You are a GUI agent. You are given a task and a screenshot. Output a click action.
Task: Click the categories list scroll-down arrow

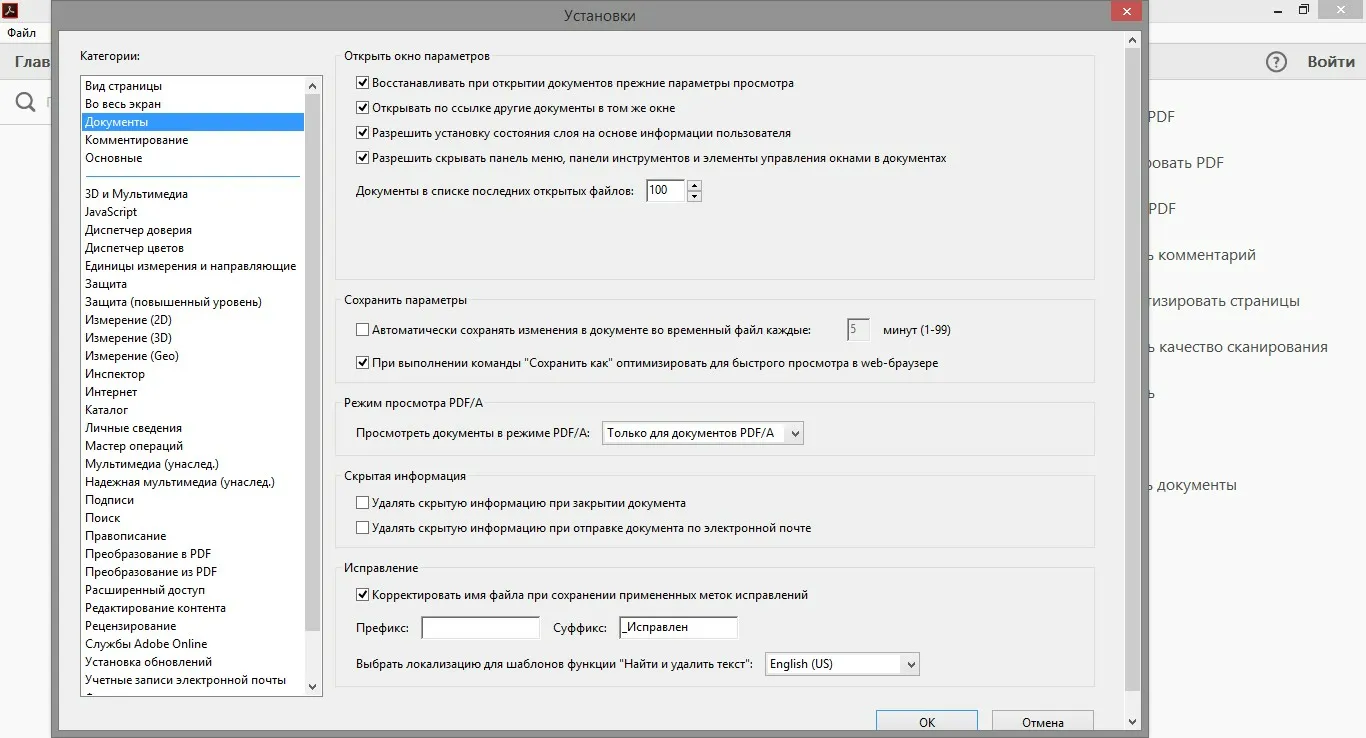[312, 687]
